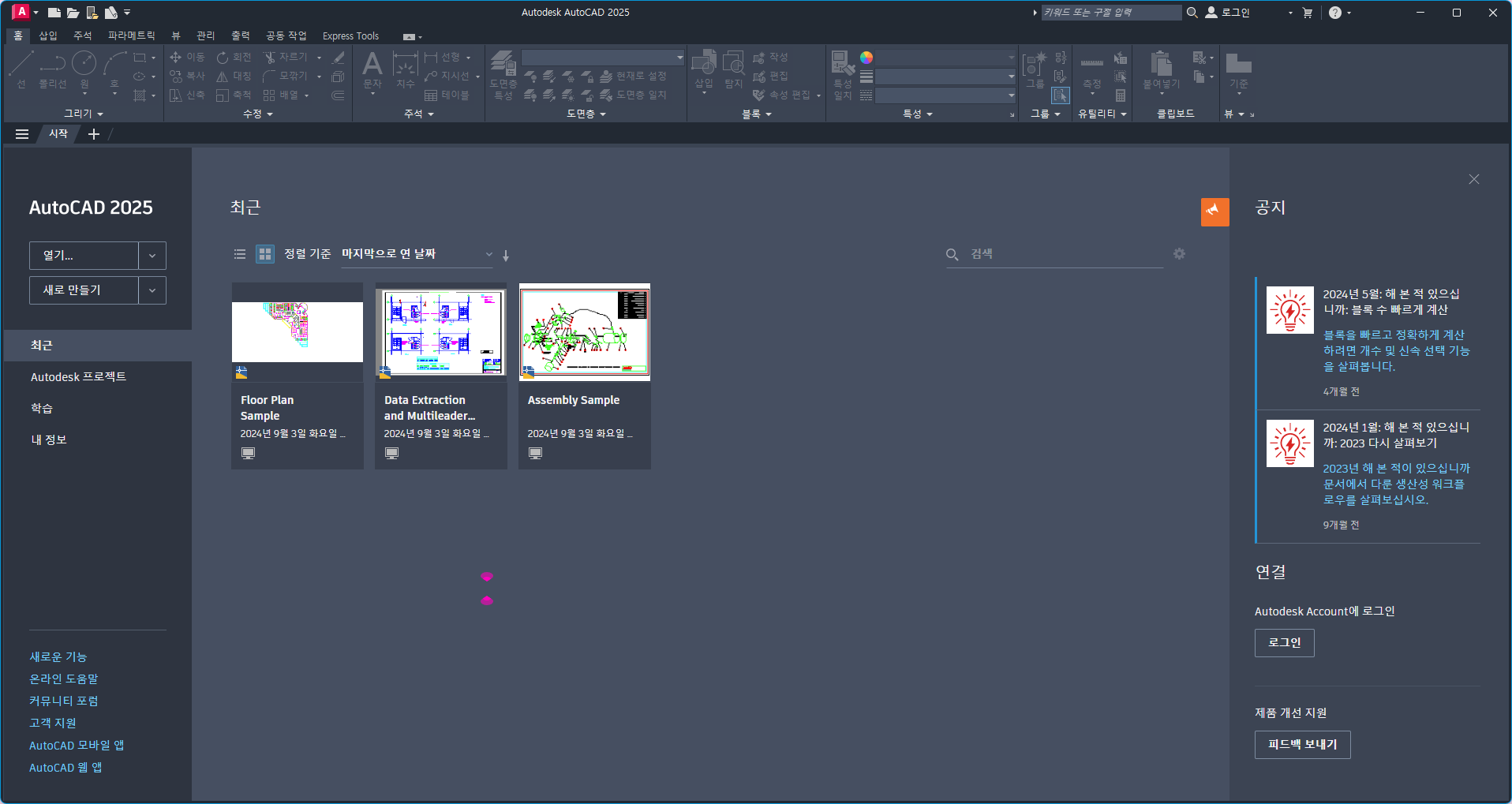Click the keyword search box in title bar

click(x=1111, y=13)
